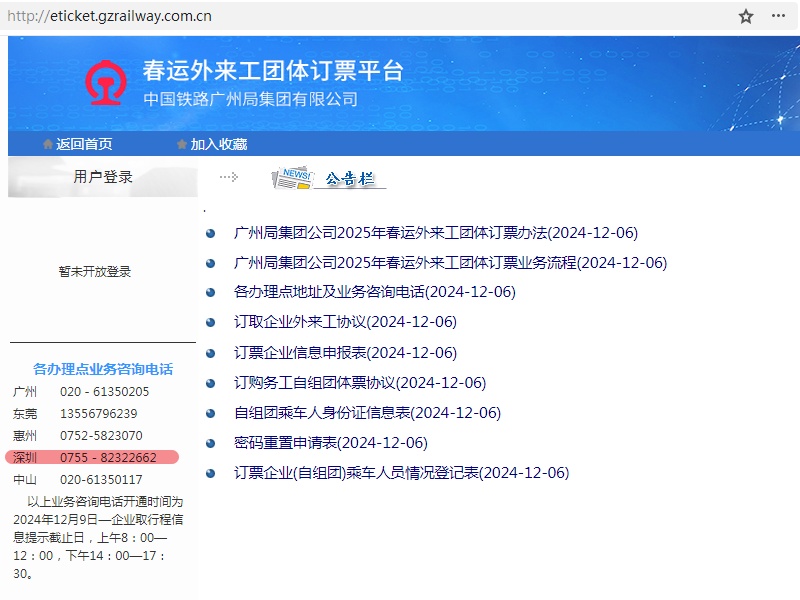This screenshot has width=800, height=600.
Task: Open 各办理点地址及业务咨询电话 link
Action: pos(374,292)
